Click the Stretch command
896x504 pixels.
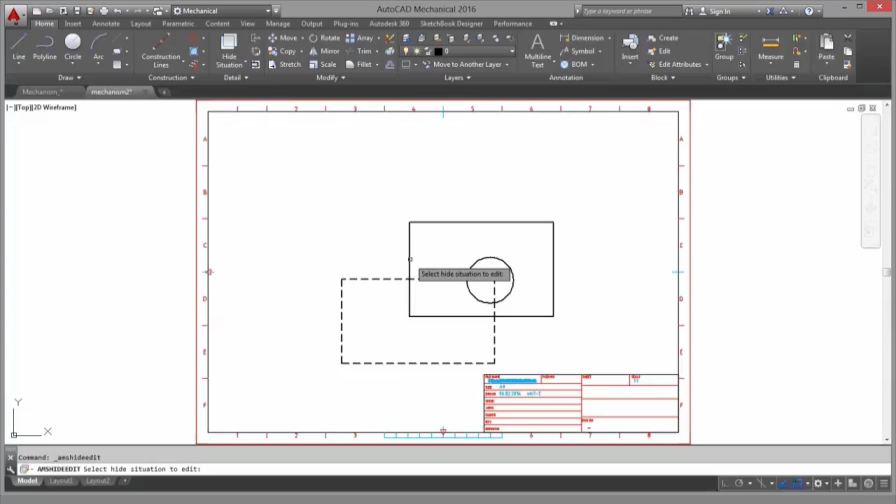click(284, 65)
